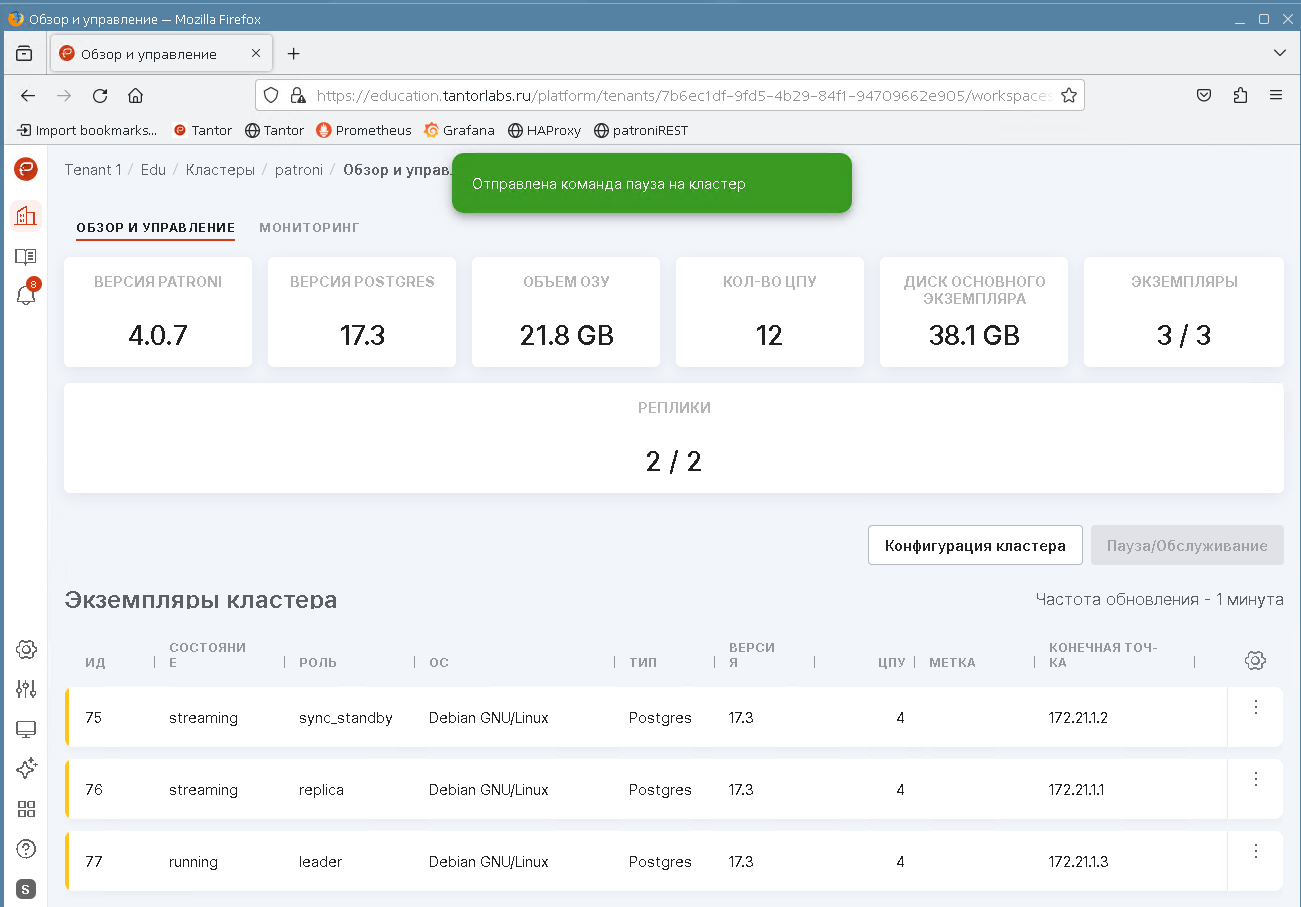Open the documentation book icon in sidebar
This screenshot has width=1301, height=907.
pyautogui.click(x=26, y=257)
